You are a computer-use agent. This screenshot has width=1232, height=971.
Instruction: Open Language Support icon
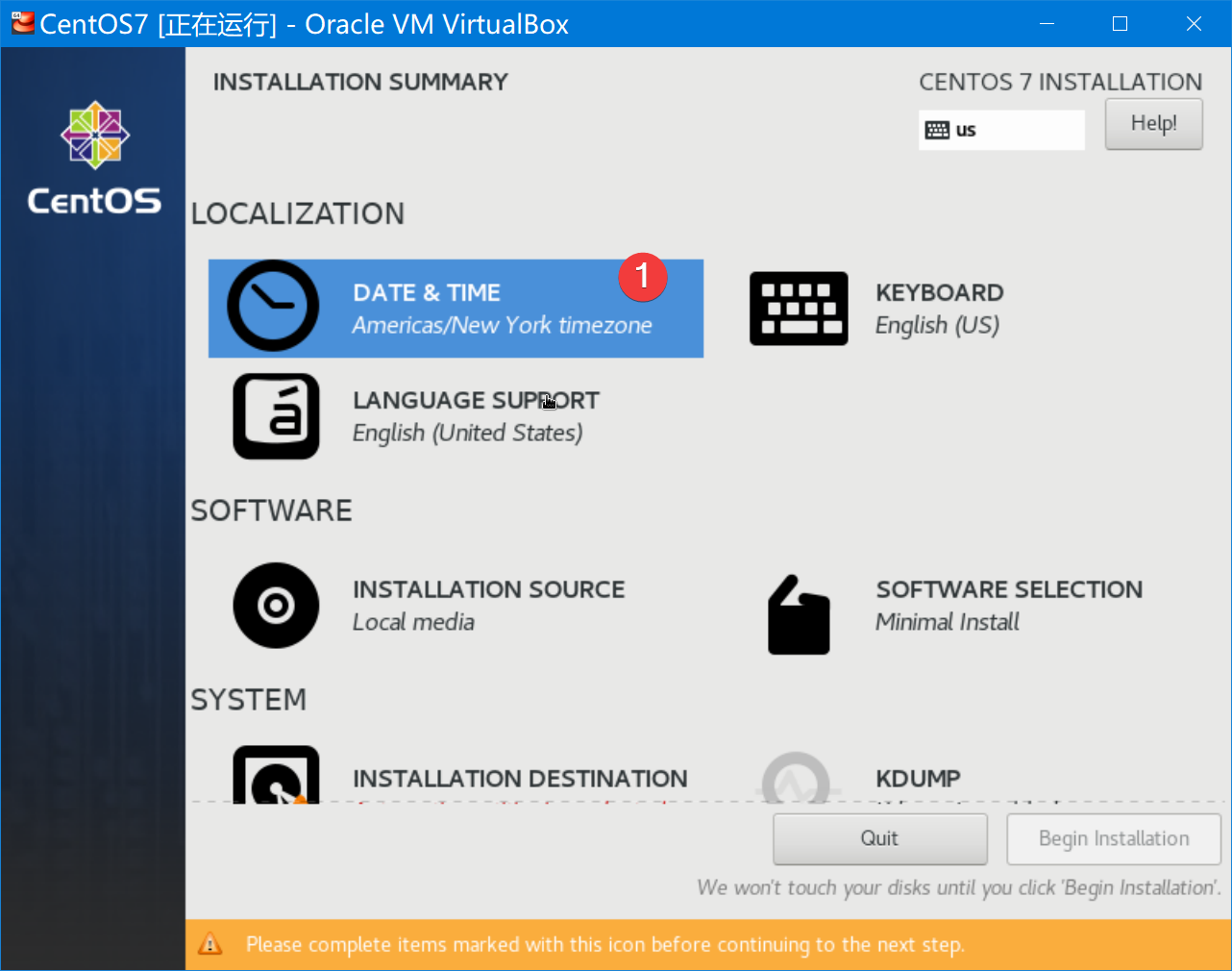click(x=276, y=416)
